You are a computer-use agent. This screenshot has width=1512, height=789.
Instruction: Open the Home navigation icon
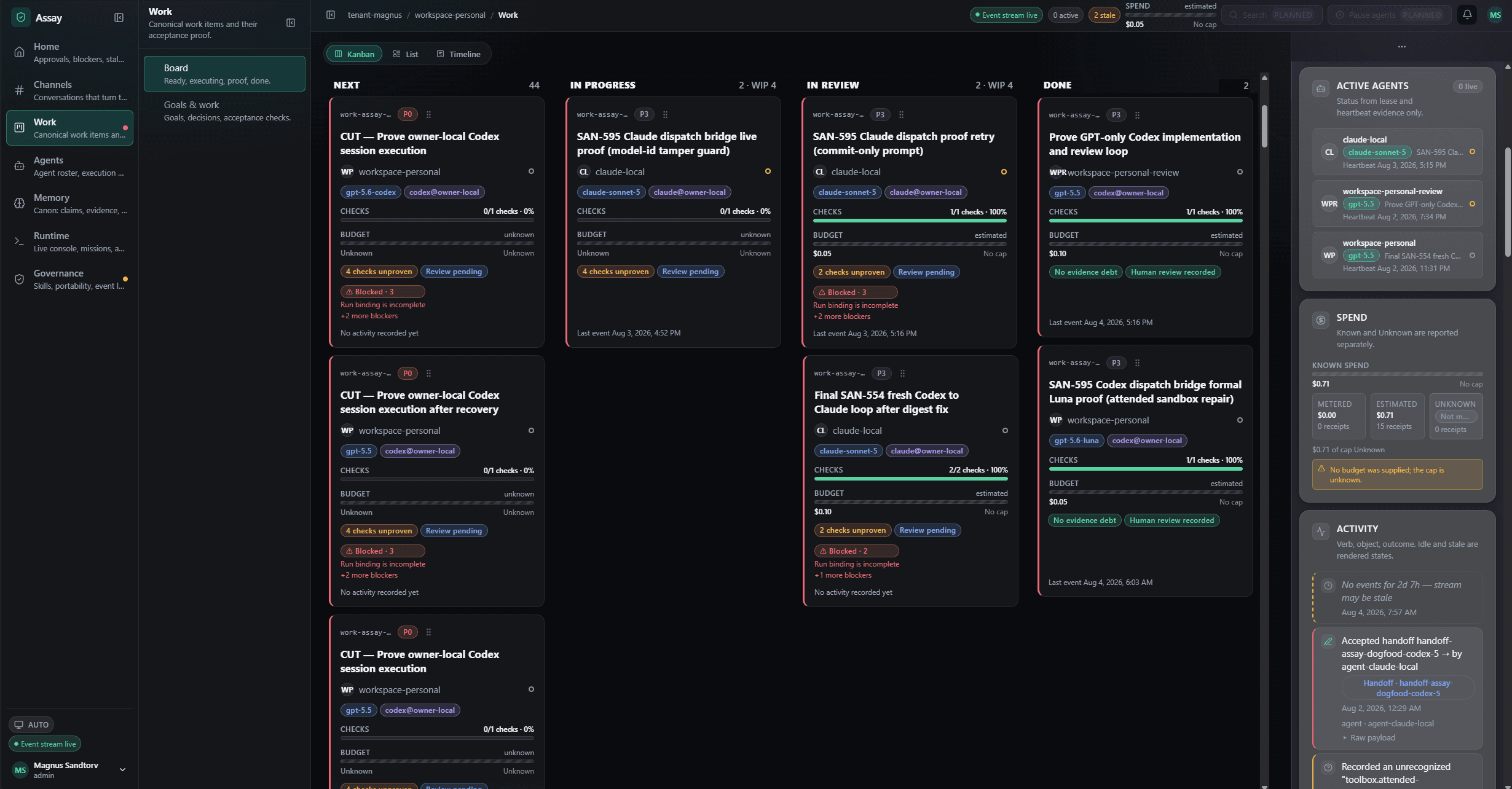[20, 52]
